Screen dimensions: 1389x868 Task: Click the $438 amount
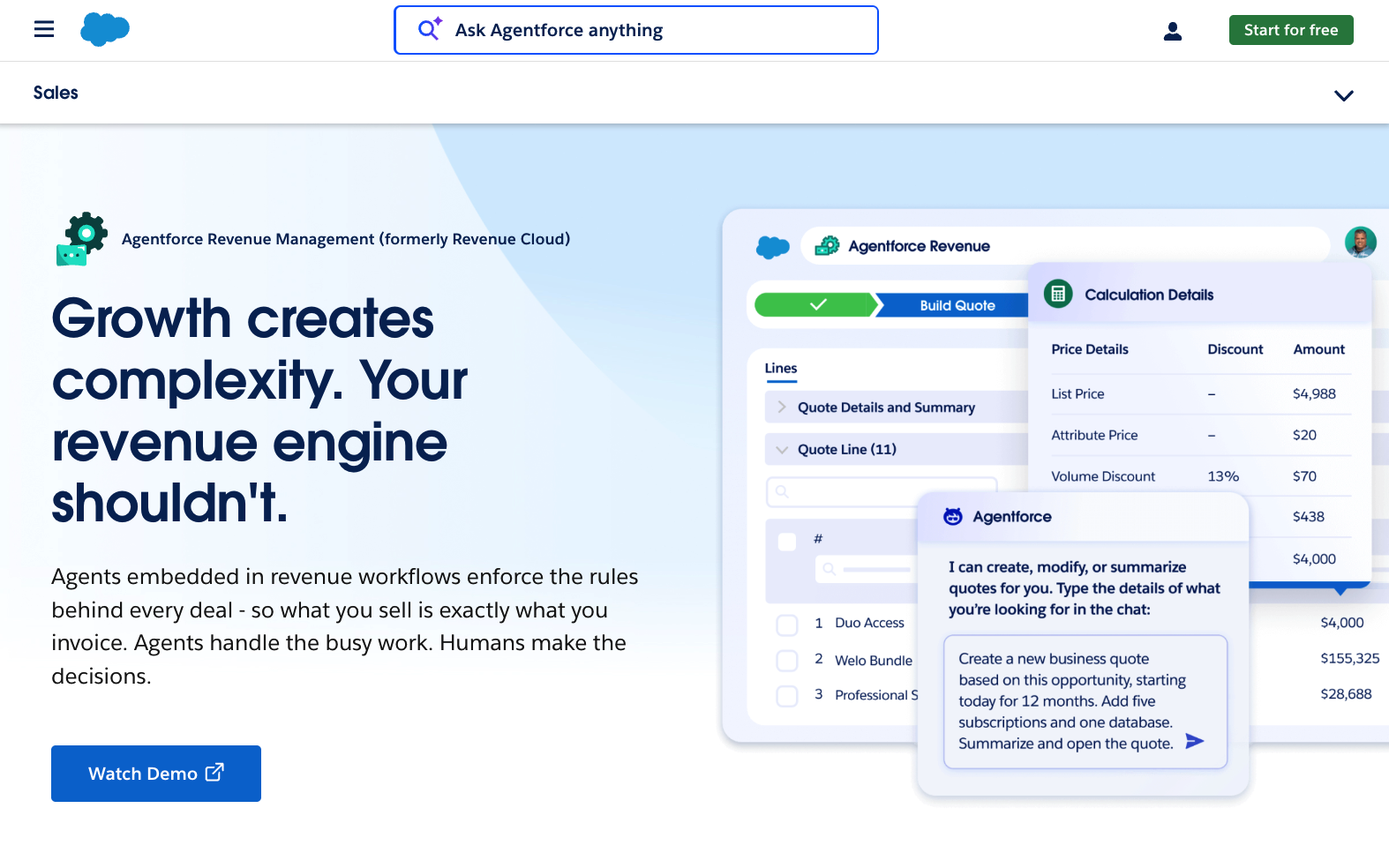tap(1309, 517)
